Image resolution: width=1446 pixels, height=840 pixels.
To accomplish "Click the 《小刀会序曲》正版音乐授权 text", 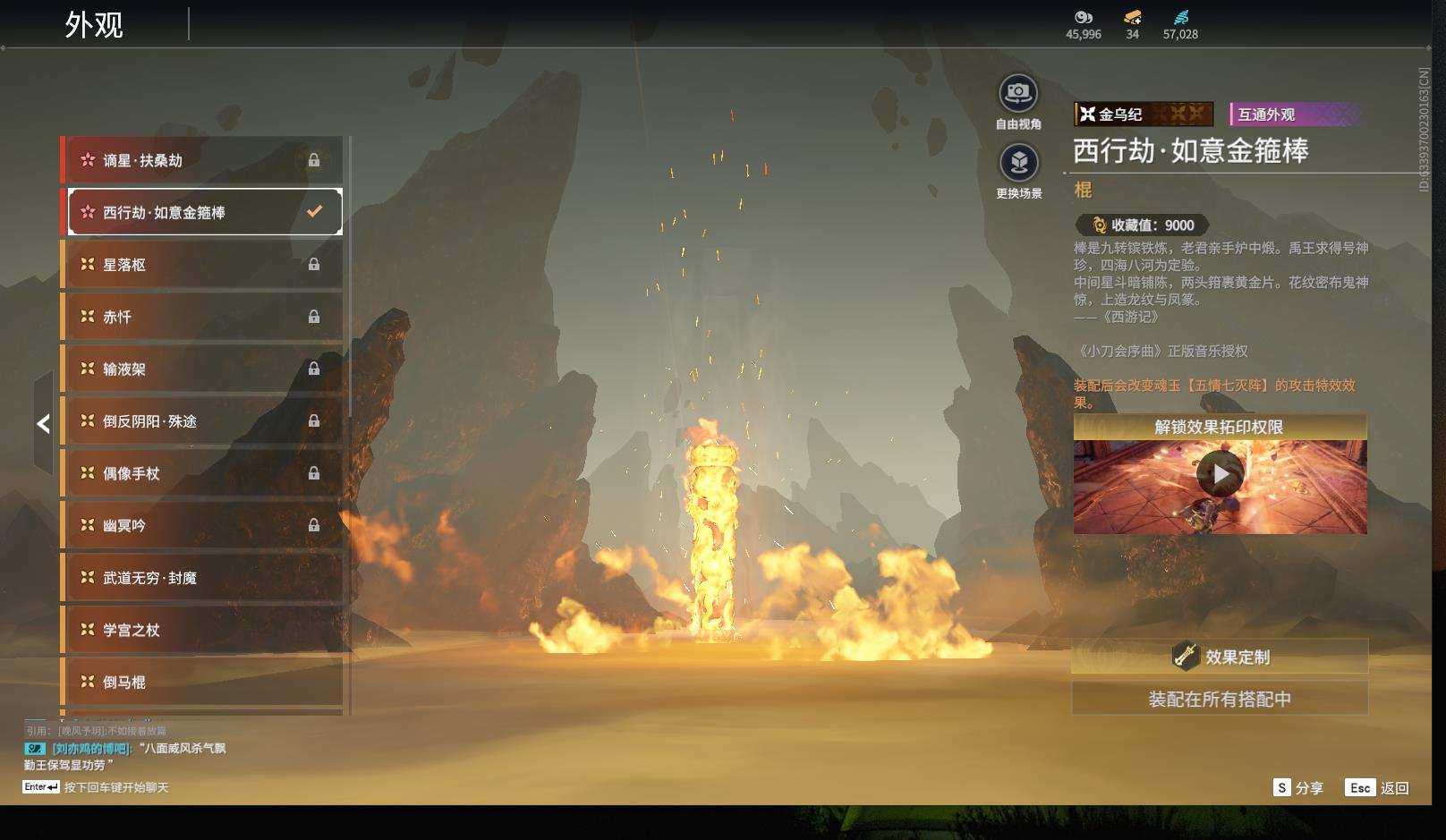I will pyautogui.click(x=1161, y=351).
